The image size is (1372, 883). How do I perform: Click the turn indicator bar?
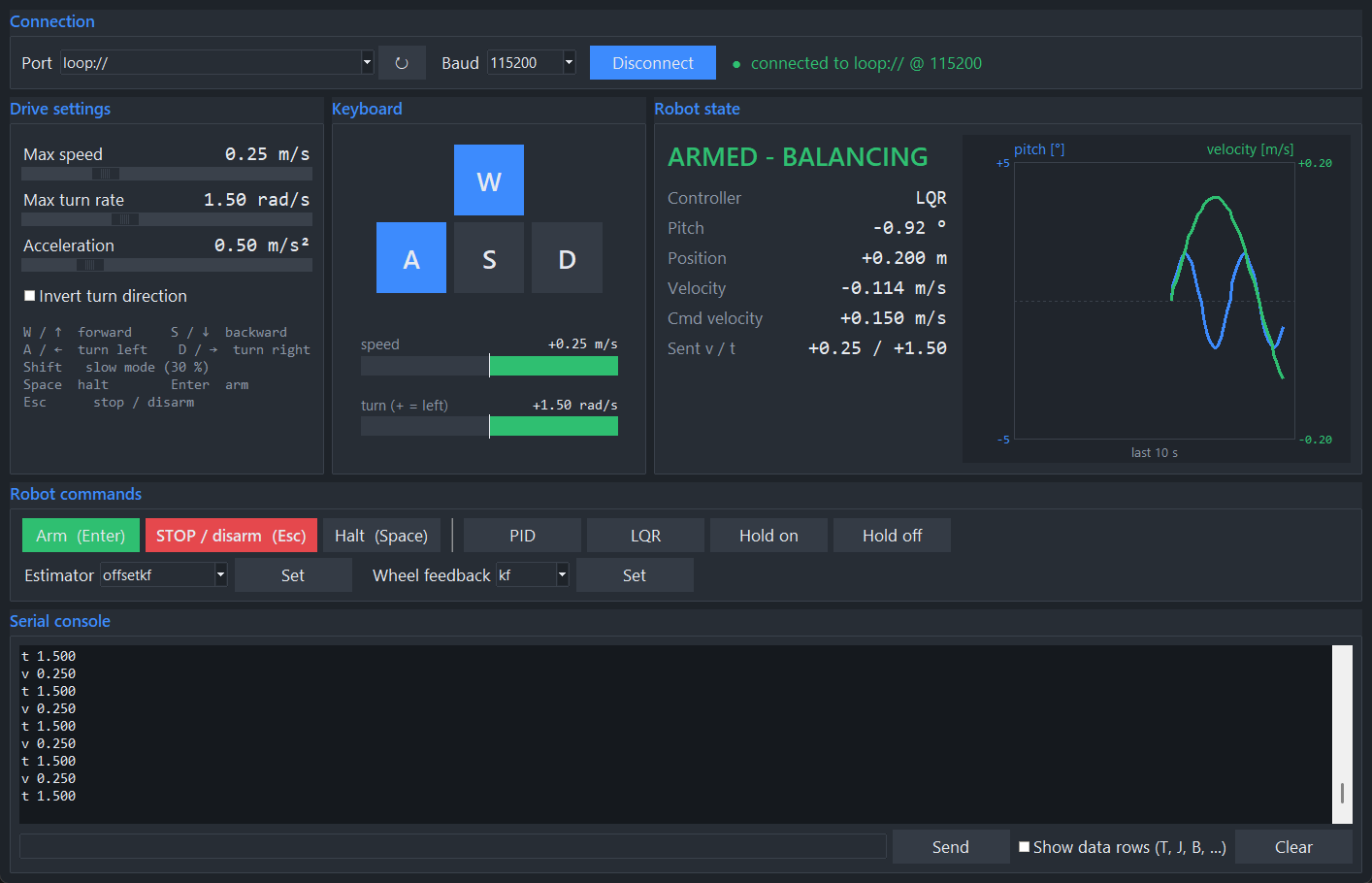click(489, 426)
